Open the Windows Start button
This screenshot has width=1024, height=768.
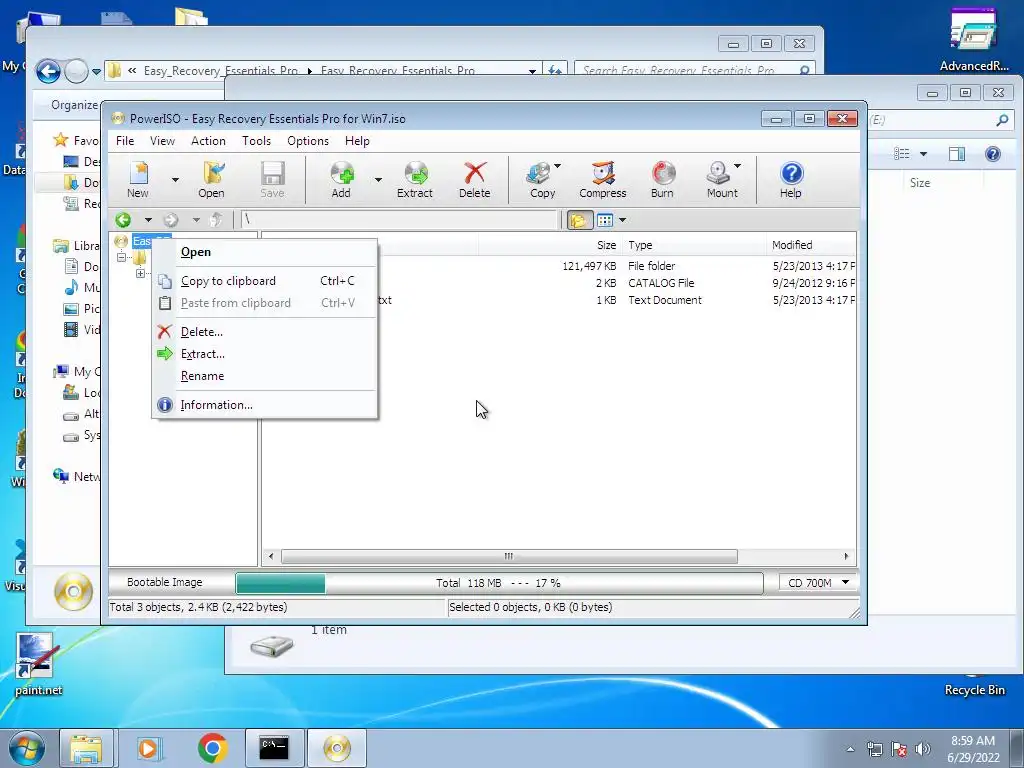click(27, 748)
